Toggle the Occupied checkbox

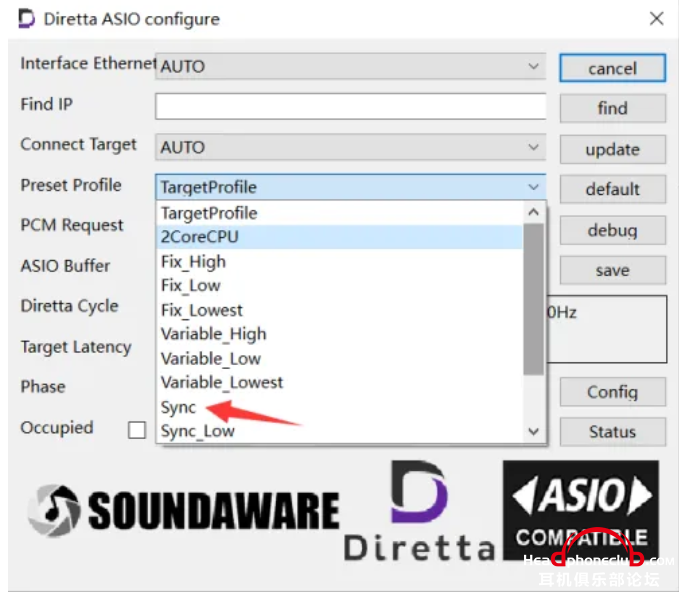click(x=137, y=430)
